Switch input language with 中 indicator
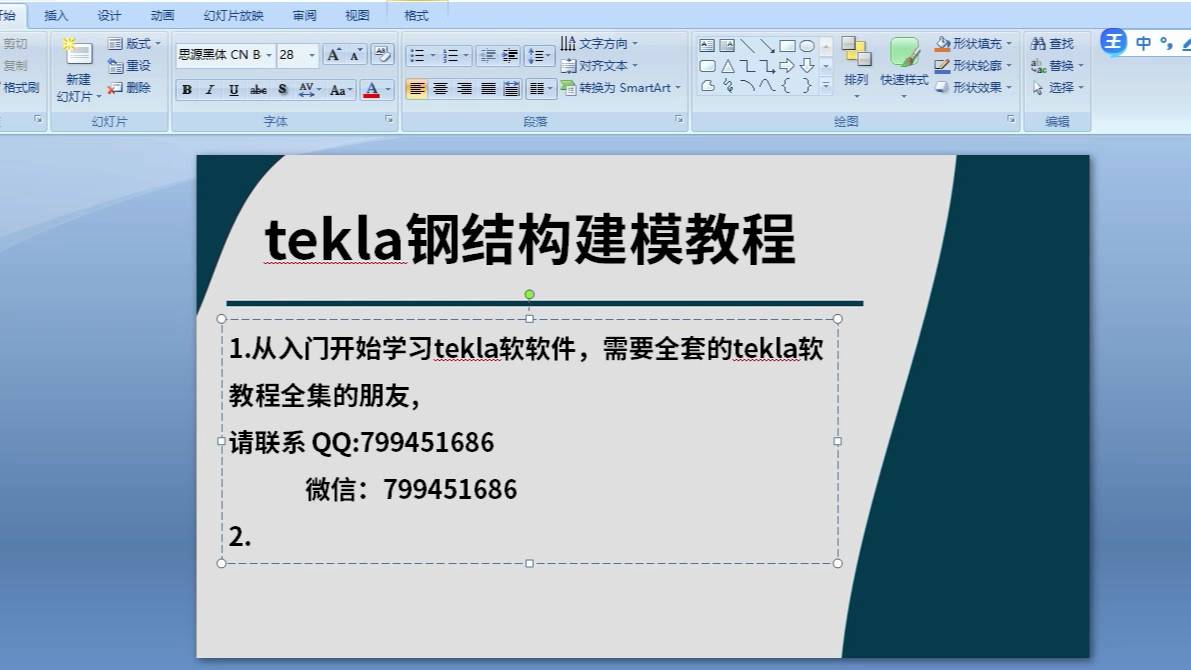Viewport: 1191px width, 670px height. (1143, 43)
